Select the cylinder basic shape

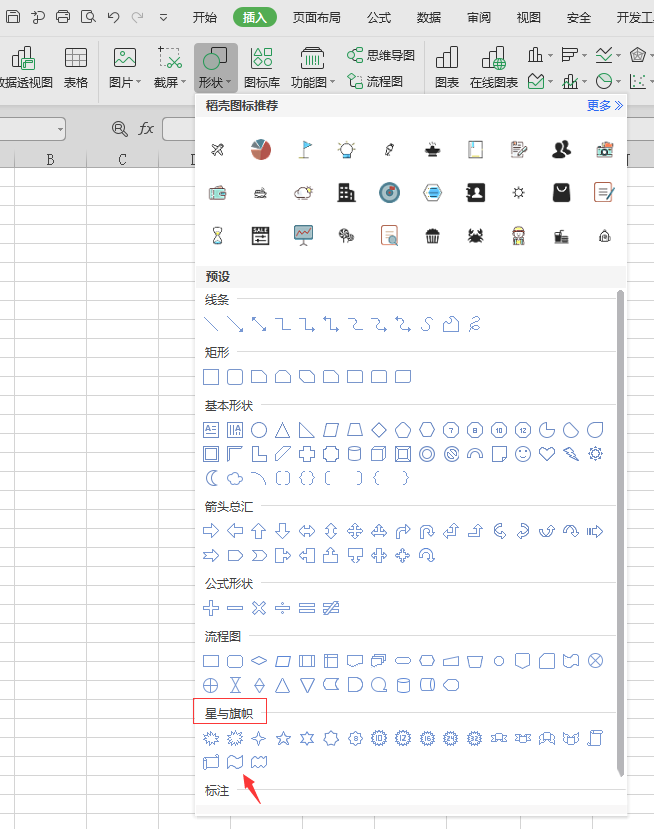(355, 454)
